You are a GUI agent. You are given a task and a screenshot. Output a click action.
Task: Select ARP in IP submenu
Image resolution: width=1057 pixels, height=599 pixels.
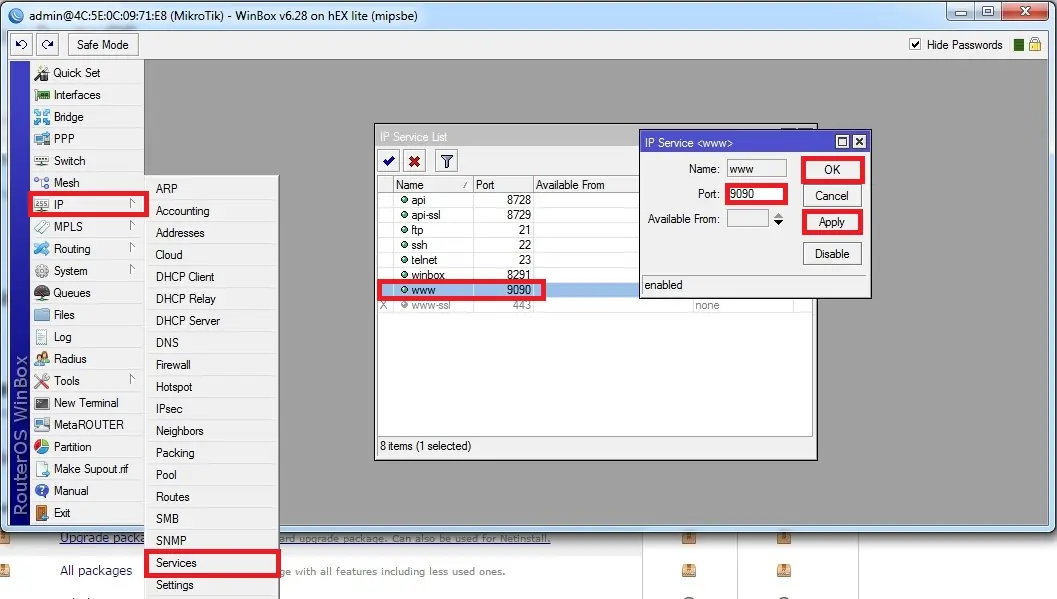tap(212, 189)
